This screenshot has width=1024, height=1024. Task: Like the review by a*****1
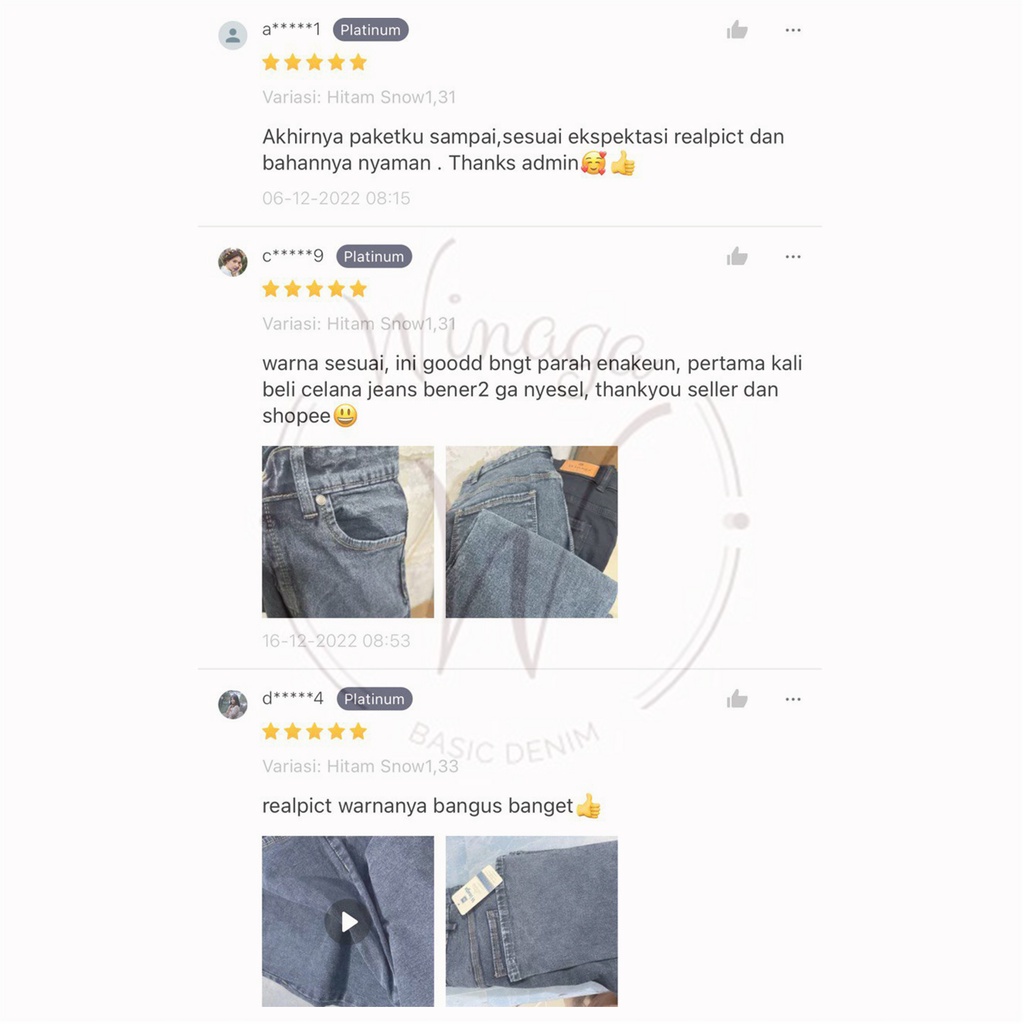(x=737, y=30)
